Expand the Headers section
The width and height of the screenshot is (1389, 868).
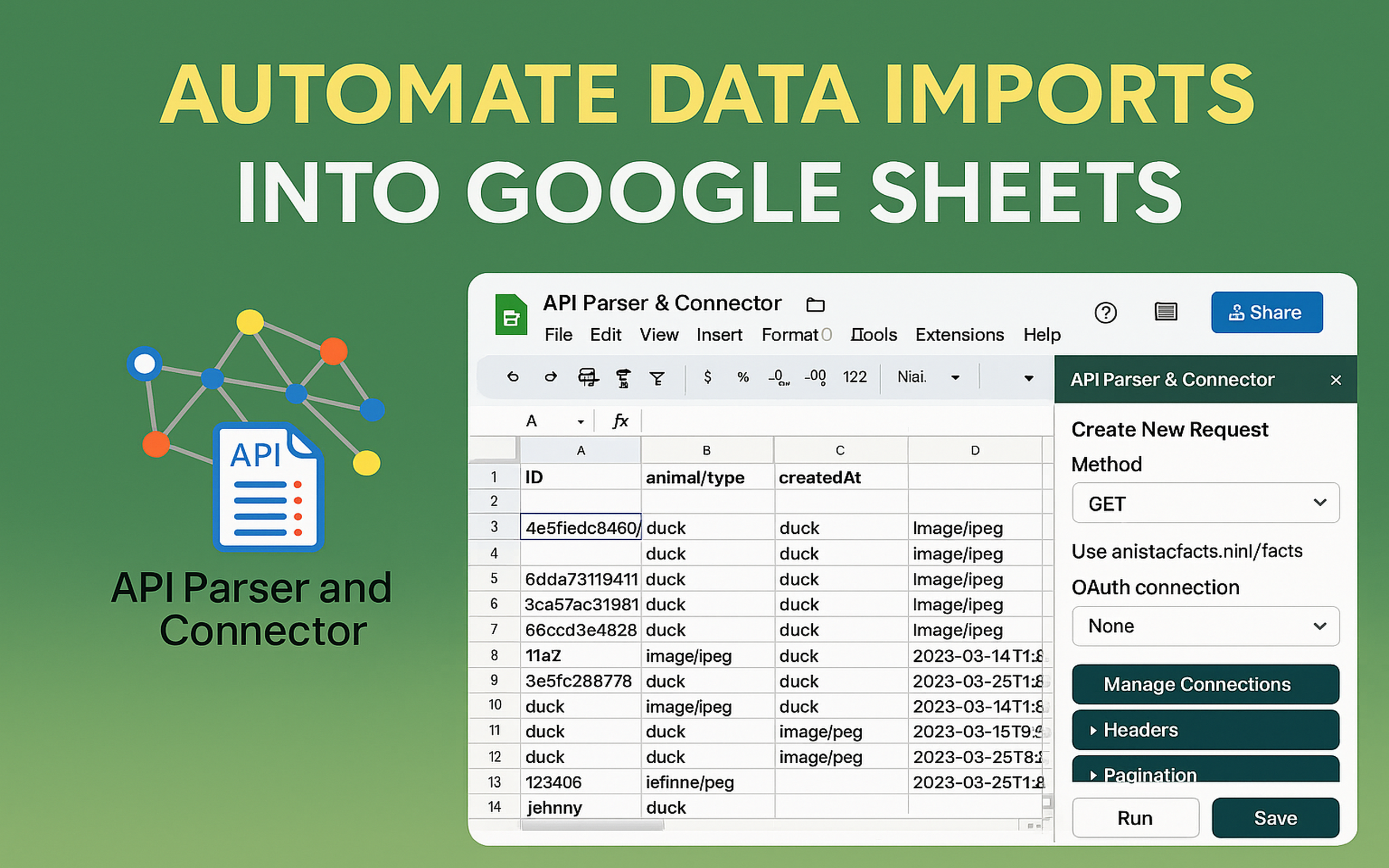point(1205,730)
